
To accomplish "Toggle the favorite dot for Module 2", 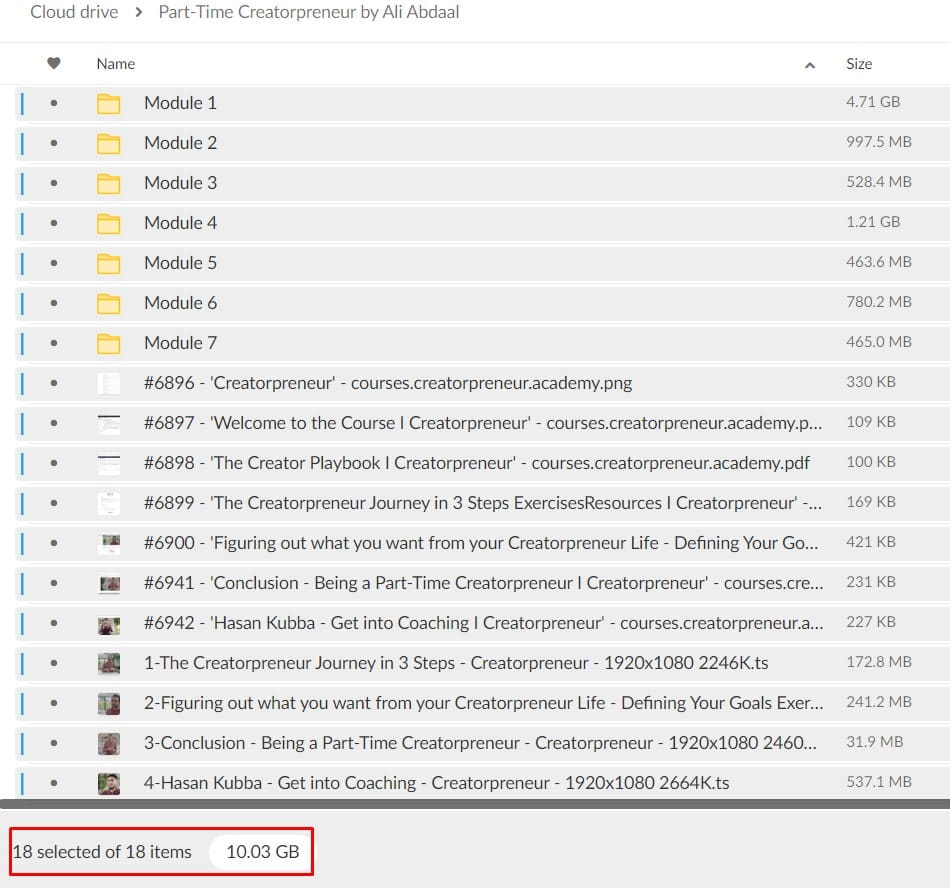I will (x=54, y=143).
